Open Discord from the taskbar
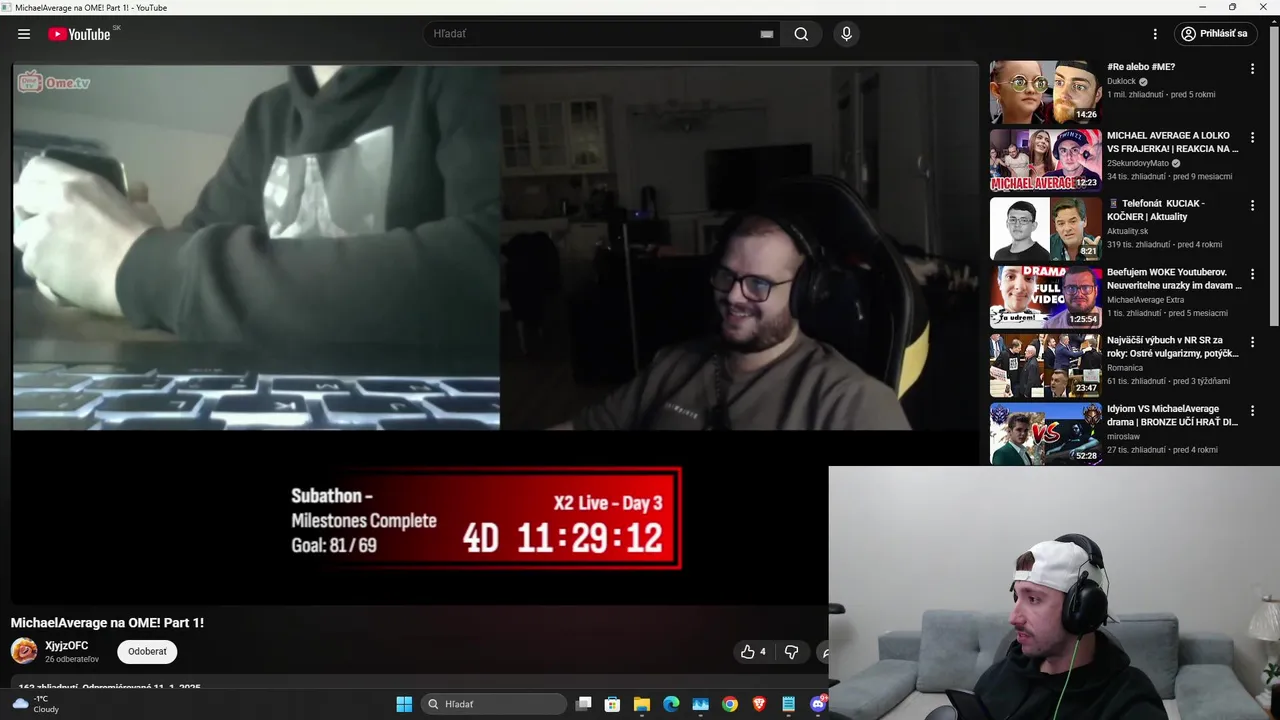1280x720 pixels. [x=818, y=704]
